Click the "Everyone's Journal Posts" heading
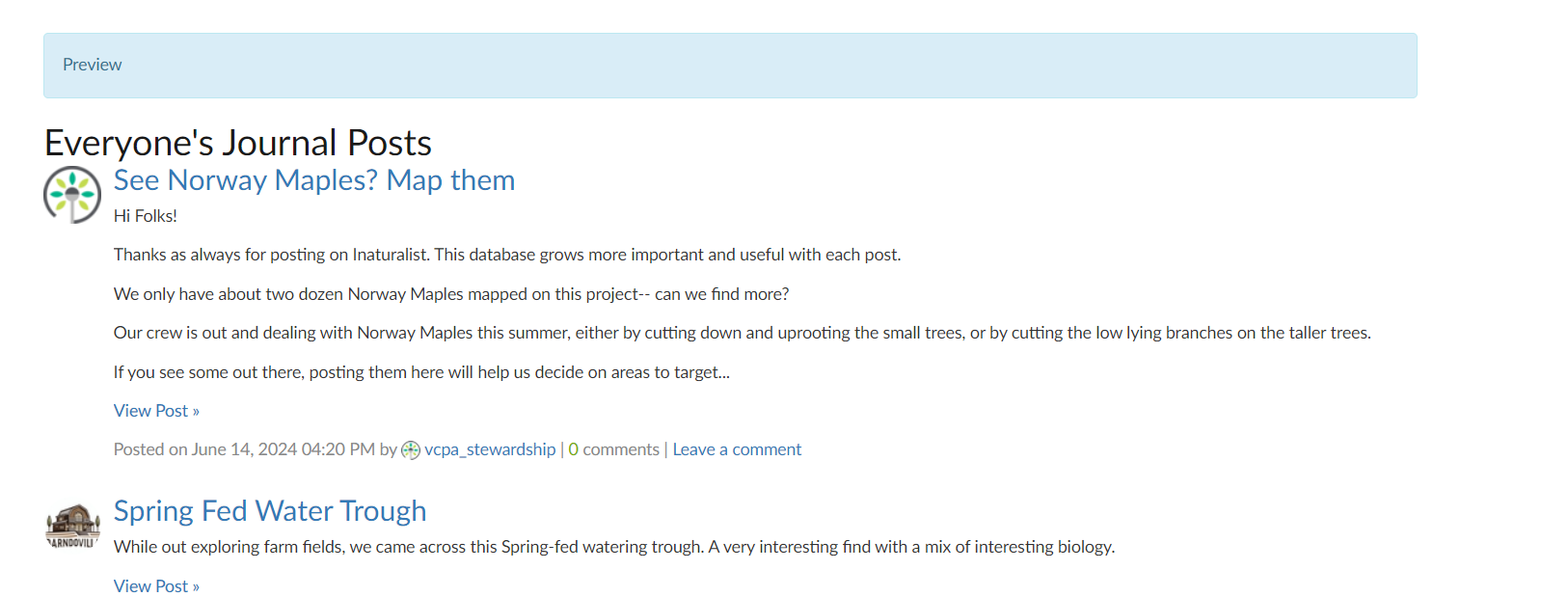1568x597 pixels. click(x=238, y=143)
